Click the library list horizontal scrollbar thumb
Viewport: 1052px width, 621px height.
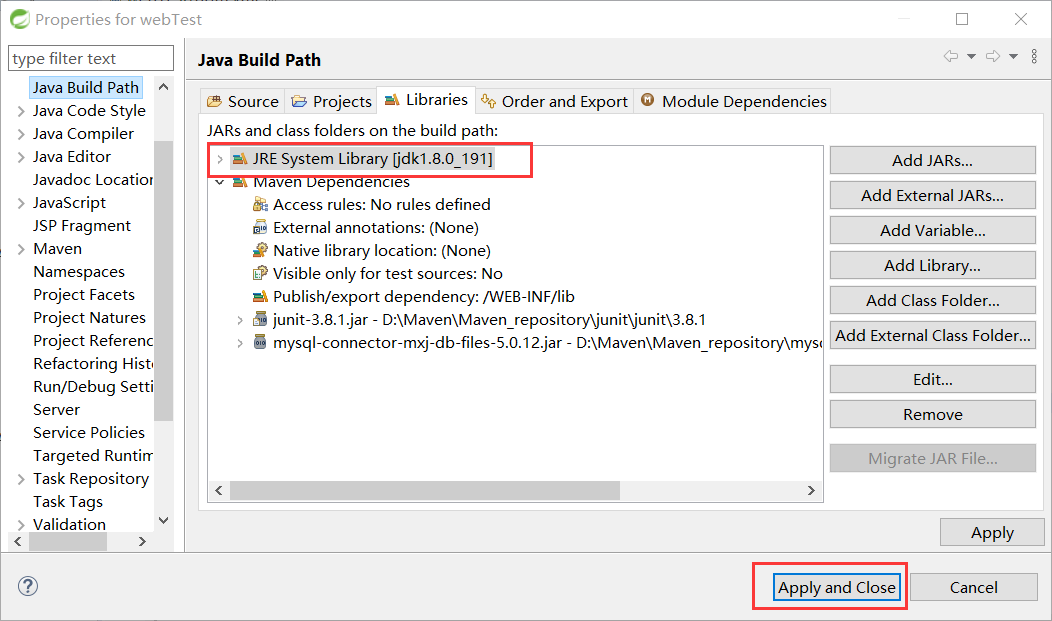[425, 490]
